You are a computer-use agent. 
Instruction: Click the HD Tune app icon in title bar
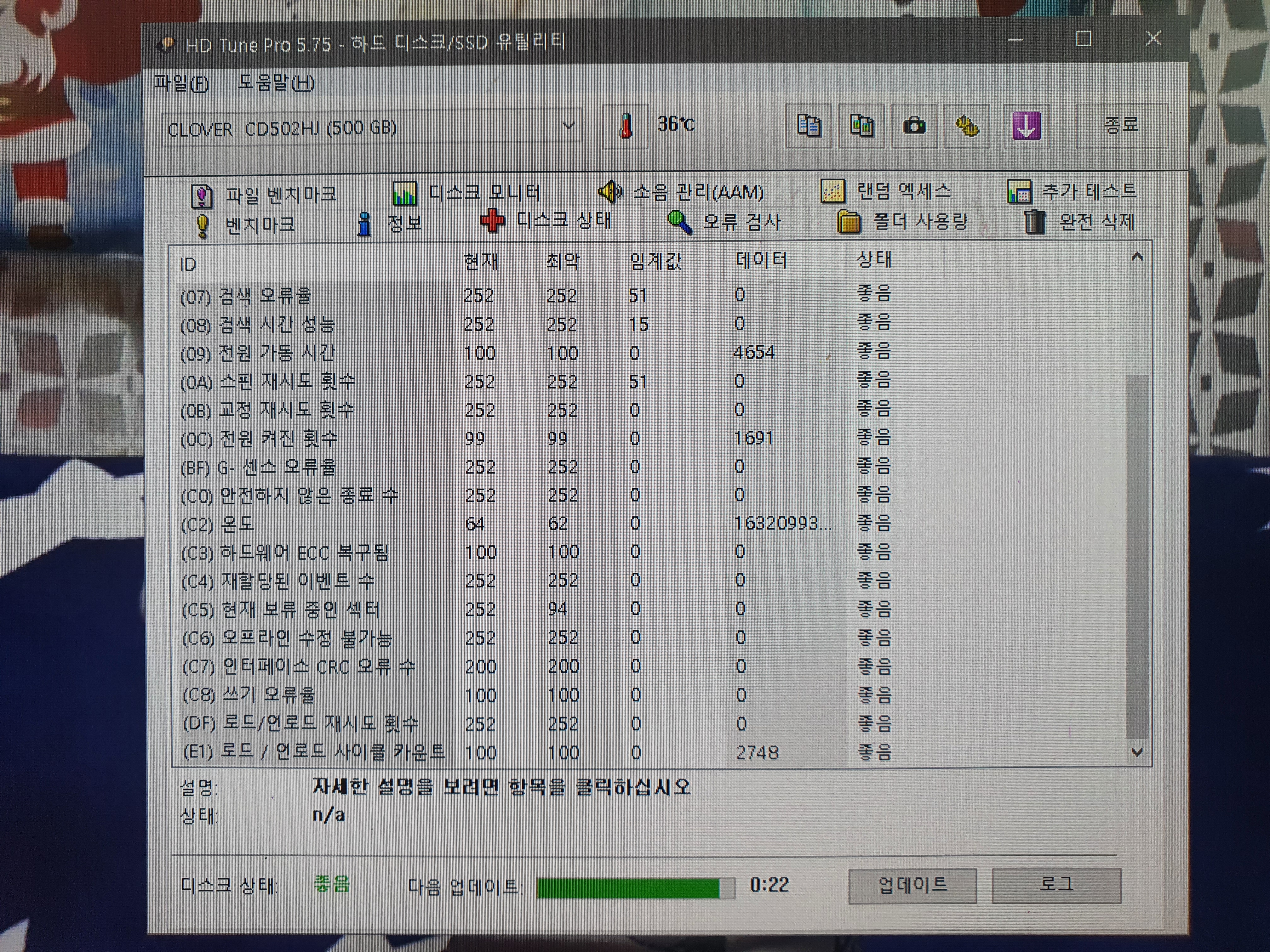166,44
